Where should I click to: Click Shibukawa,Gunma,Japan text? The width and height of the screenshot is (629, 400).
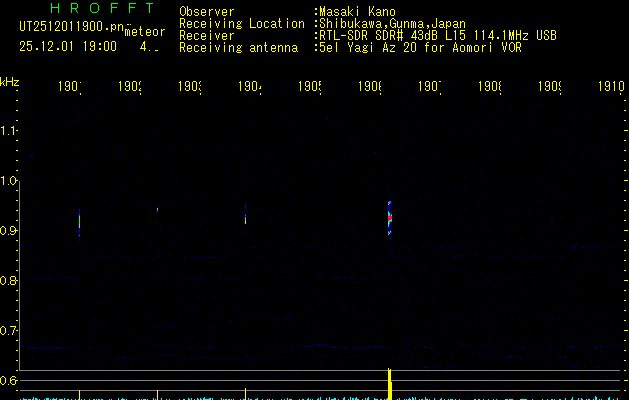[392, 24]
